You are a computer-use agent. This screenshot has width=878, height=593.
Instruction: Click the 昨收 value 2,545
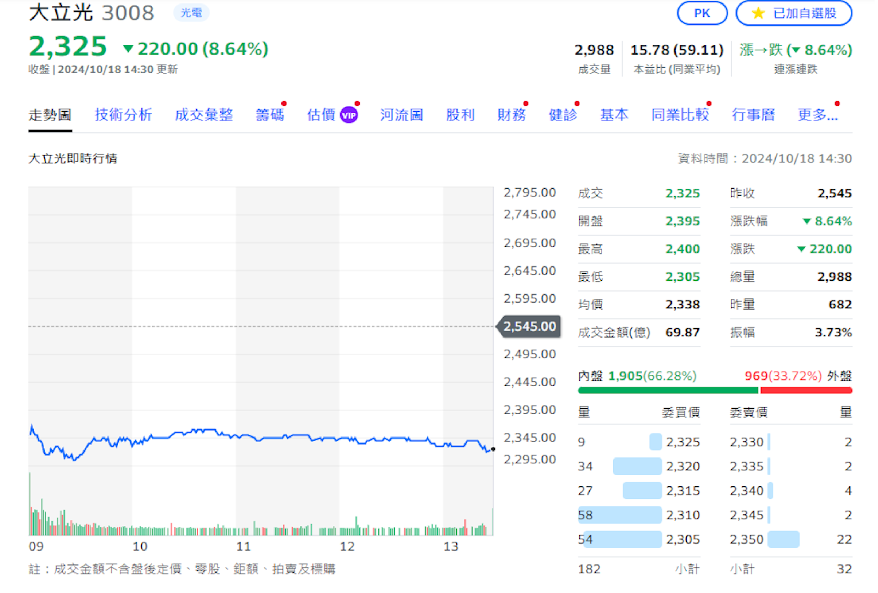point(835,193)
